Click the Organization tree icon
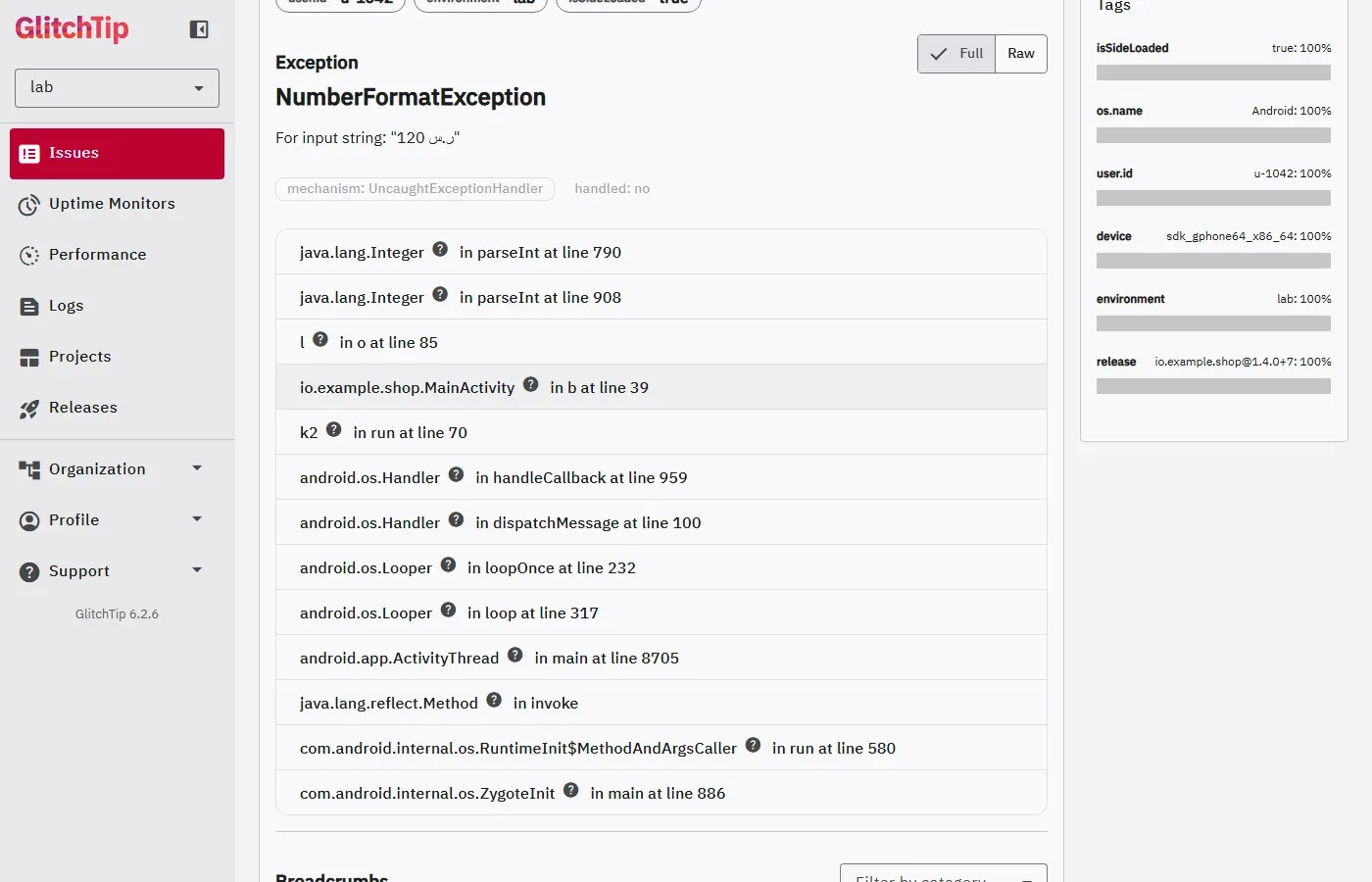Screen dimensions: 1372x882 (x=29, y=470)
